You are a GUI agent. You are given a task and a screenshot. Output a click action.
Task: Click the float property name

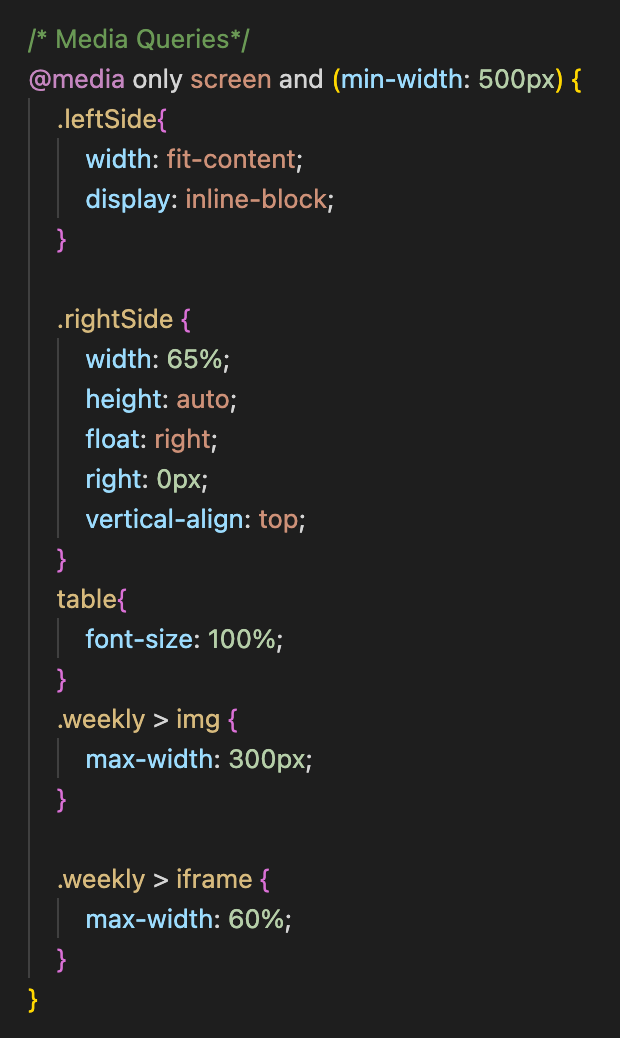[x=112, y=440]
